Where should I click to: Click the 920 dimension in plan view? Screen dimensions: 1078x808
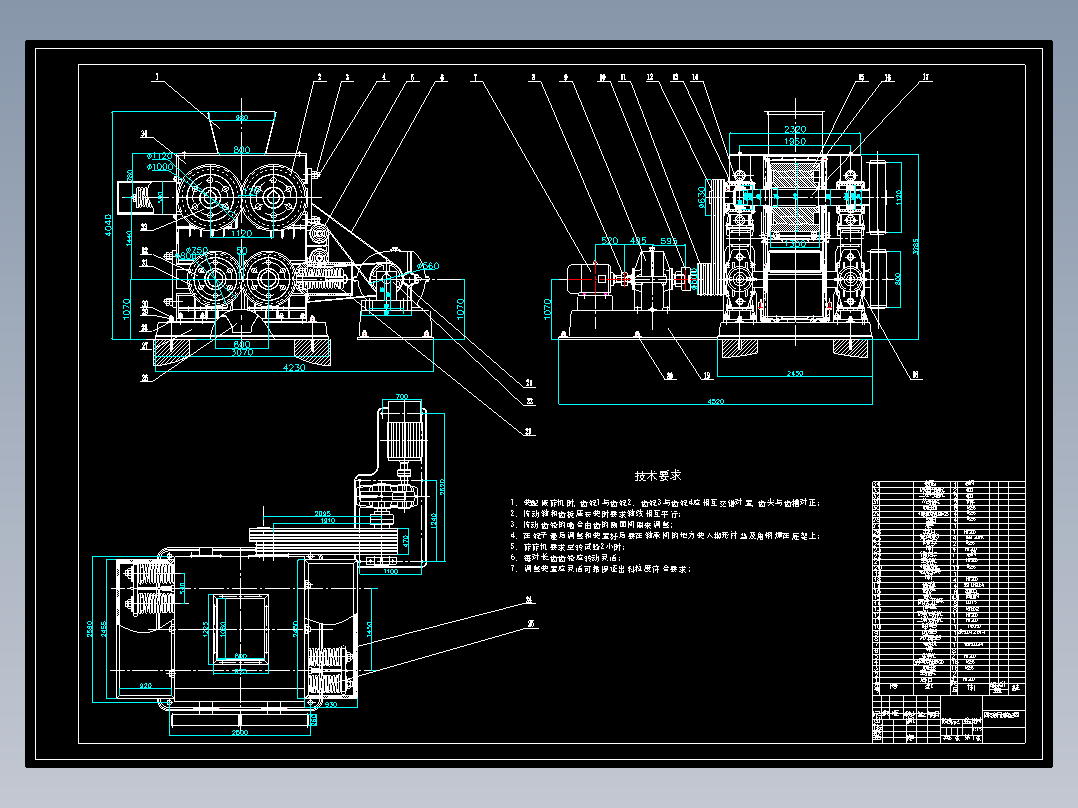point(146,686)
